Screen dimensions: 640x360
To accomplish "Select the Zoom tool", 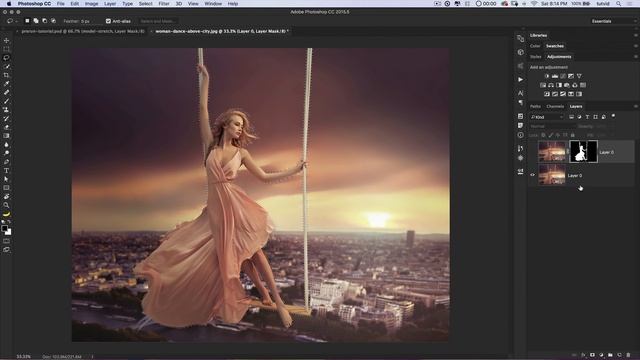I will (x=6, y=205).
